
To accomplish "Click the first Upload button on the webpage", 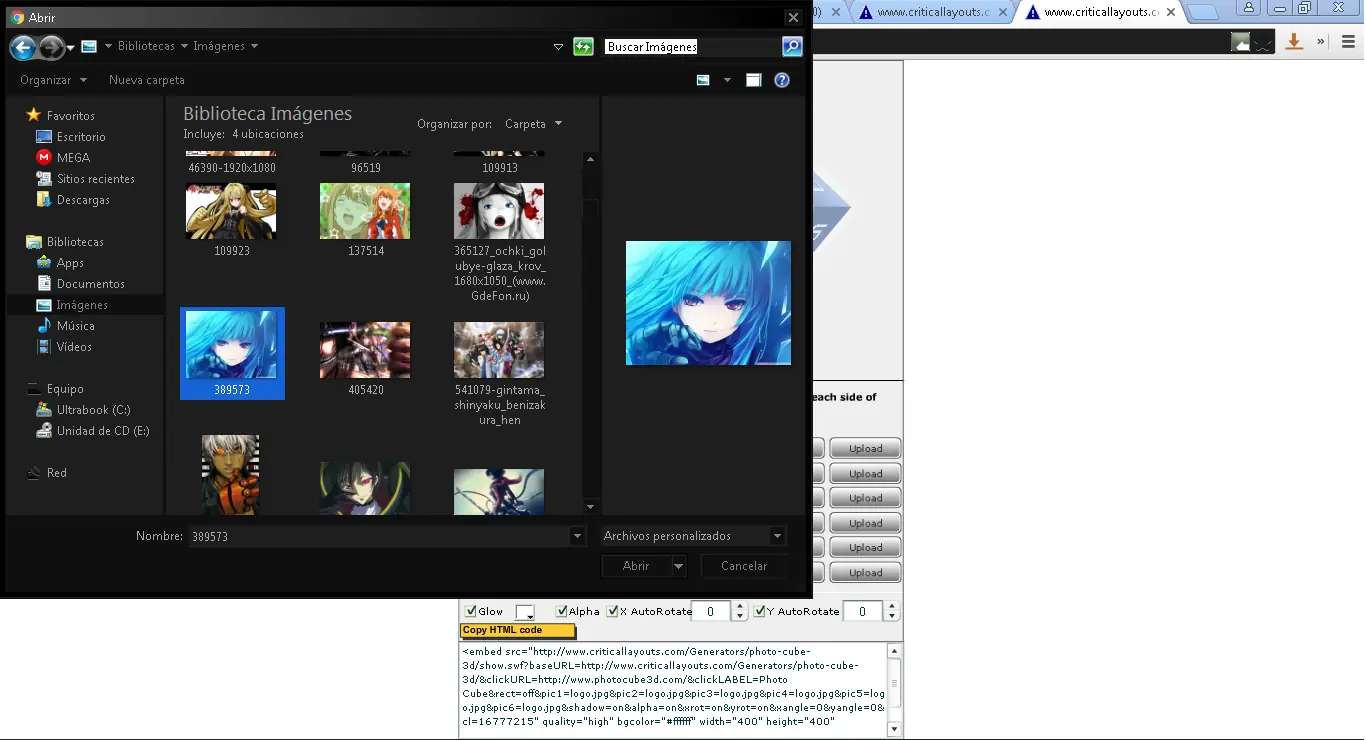I will coord(865,449).
